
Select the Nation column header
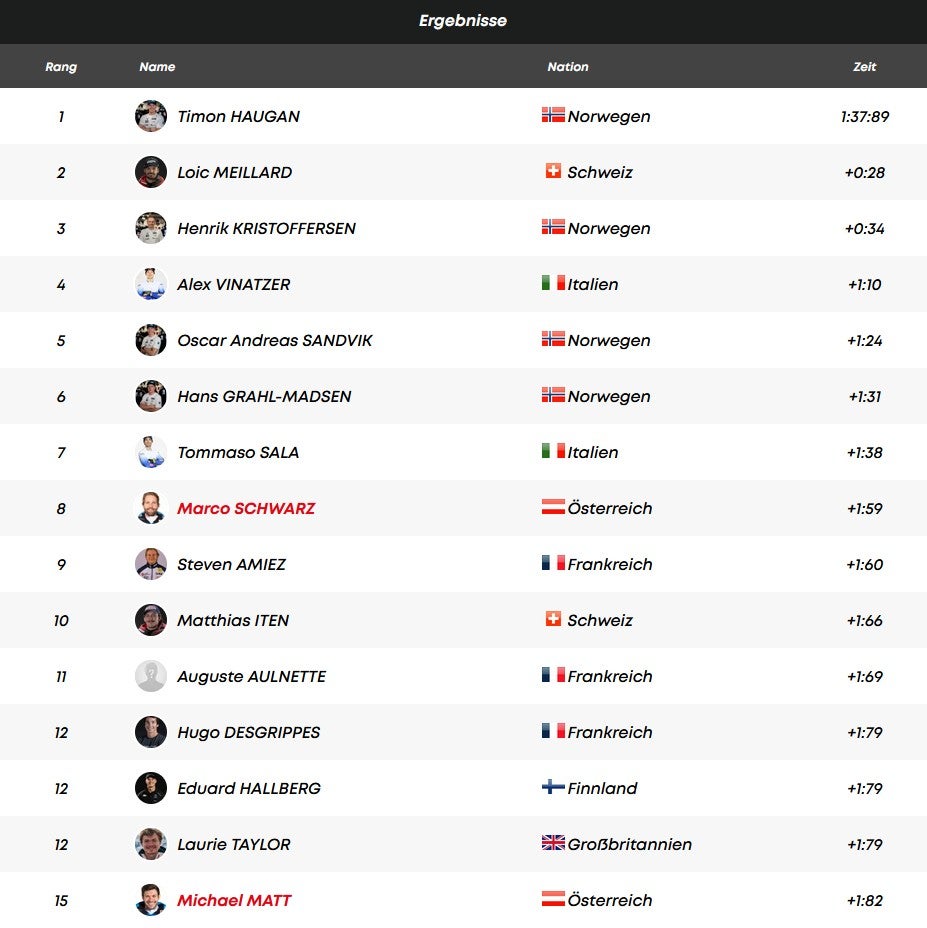568,67
